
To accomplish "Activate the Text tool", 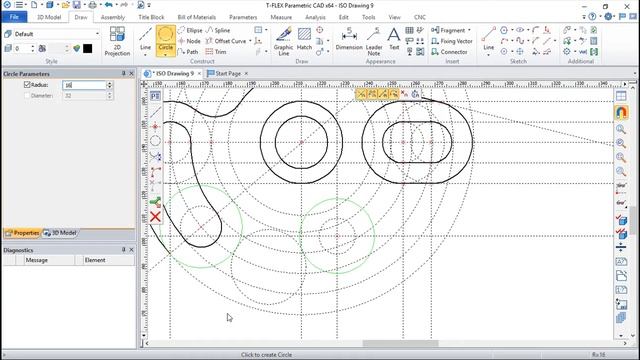I will pos(394,39).
